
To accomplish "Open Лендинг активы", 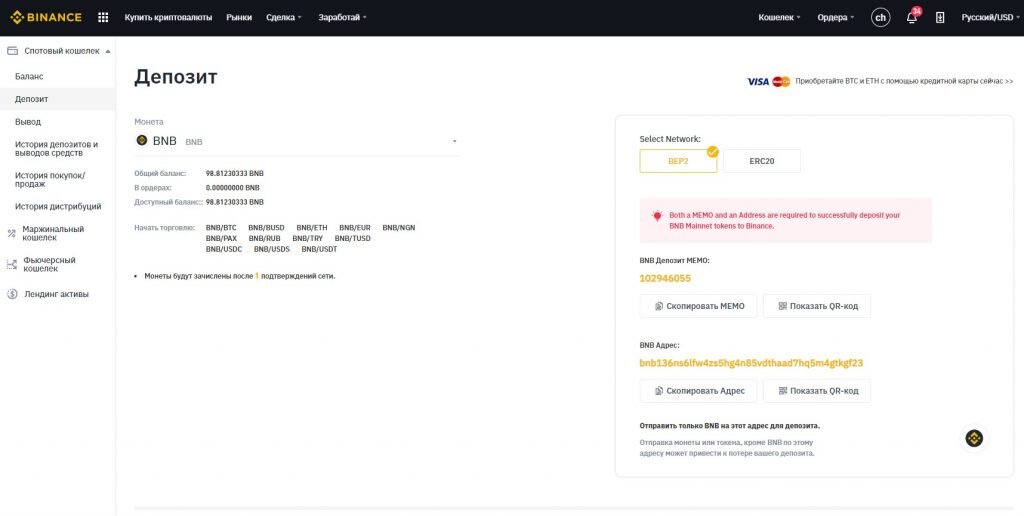I will click(57, 294).
